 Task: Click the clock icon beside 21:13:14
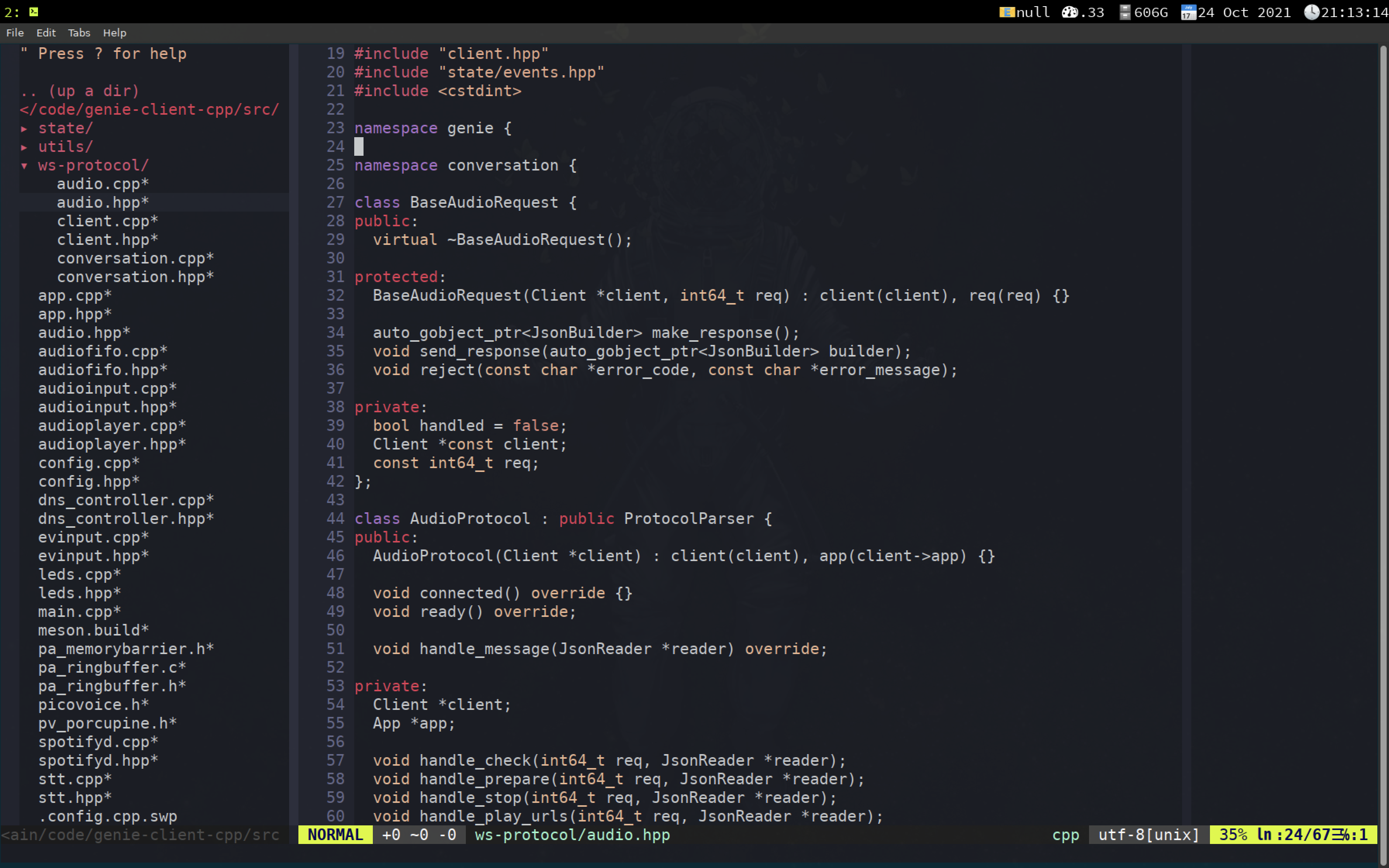click(x=1313, y=12)
